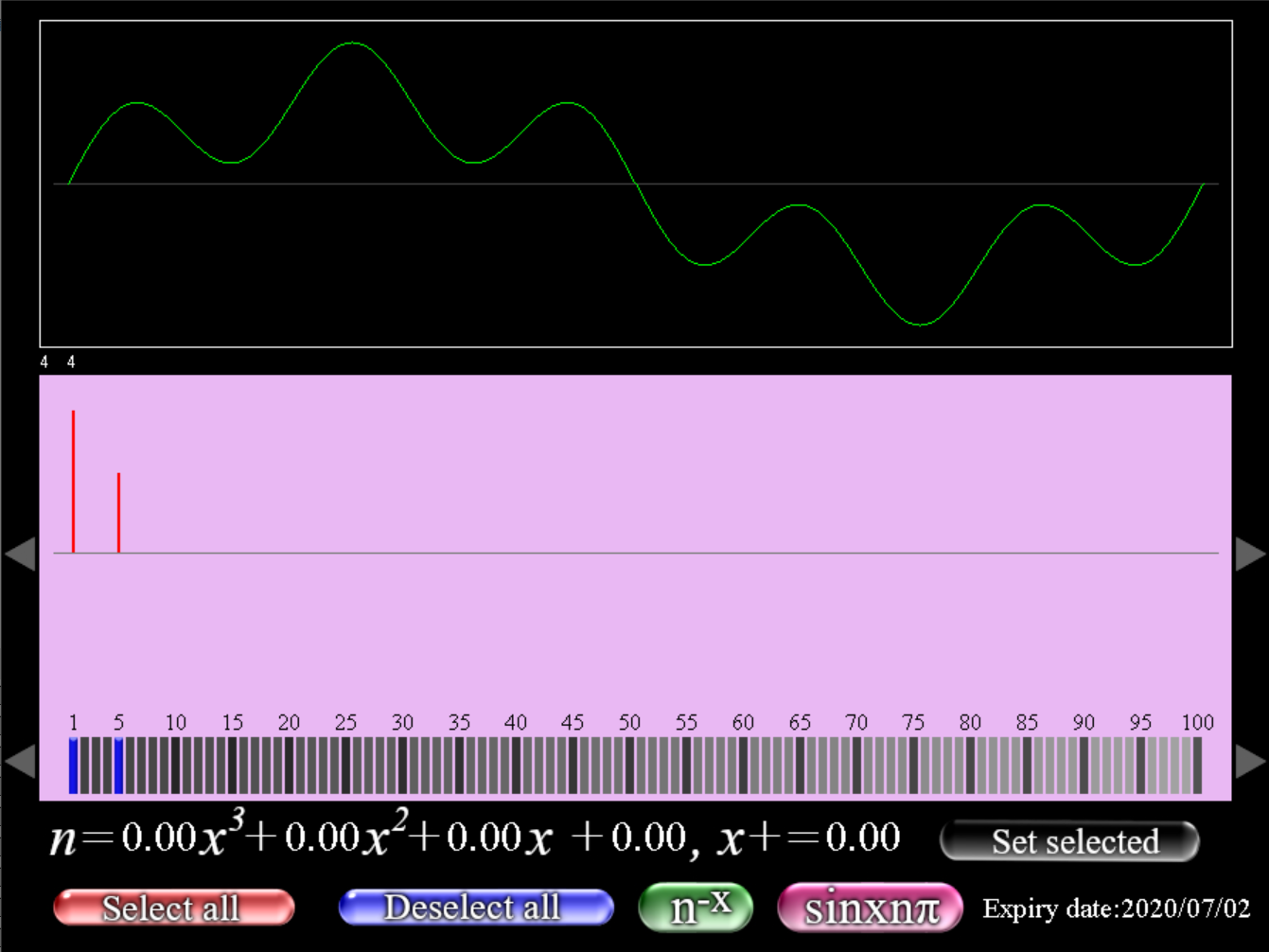The height and width of the screenshot is (952, 1269).
Task: Edit the x³ coefficient value 0.00
Action: coord(159,837)
